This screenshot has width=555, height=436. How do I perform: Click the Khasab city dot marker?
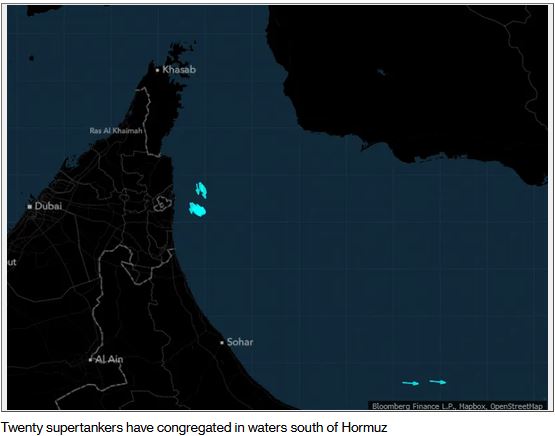158,70
